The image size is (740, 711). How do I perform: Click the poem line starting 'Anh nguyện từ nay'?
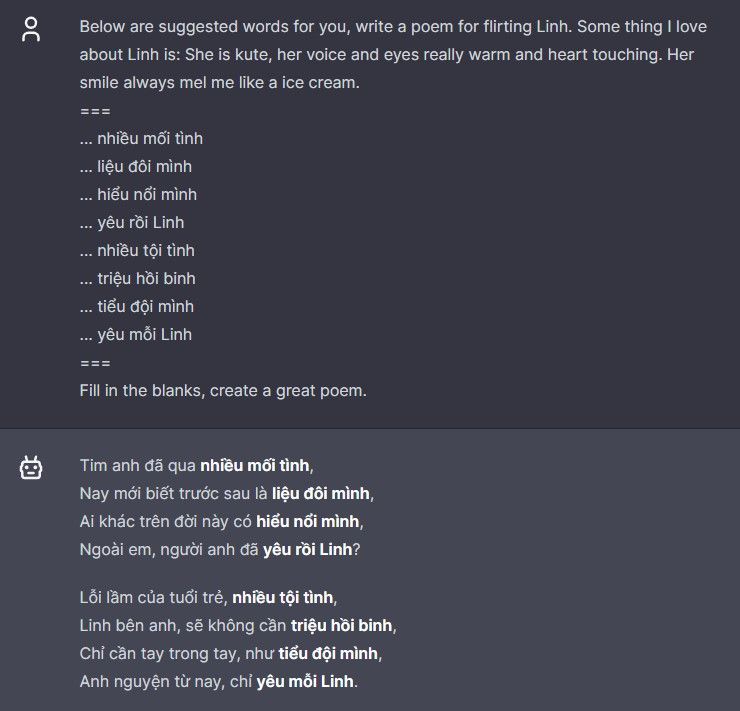(219, 681)
